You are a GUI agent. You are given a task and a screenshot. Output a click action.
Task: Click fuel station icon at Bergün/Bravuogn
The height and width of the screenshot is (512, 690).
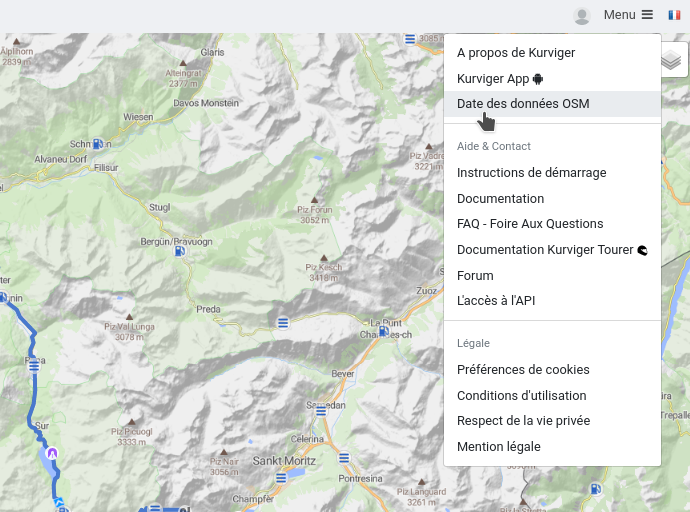point(180,251)
